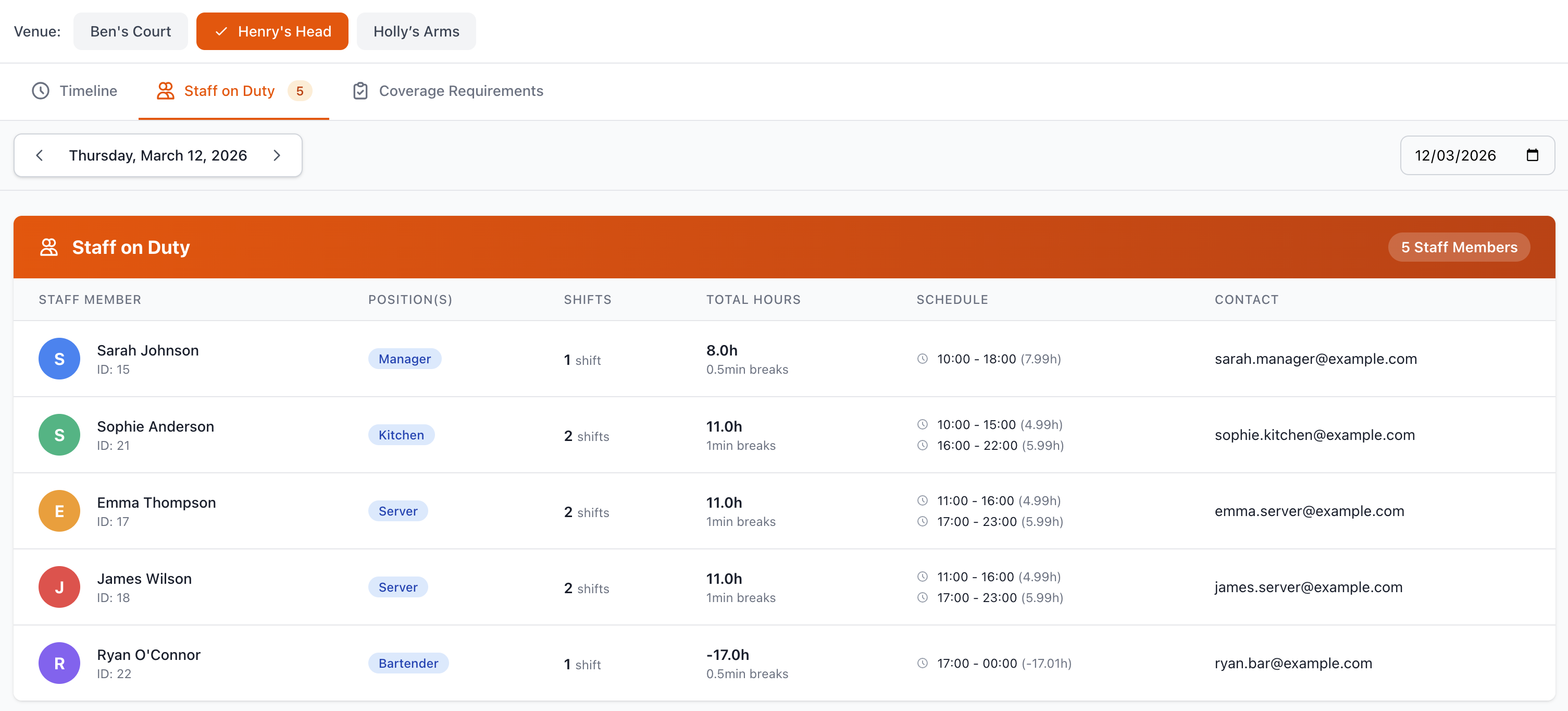This screenshot has width=1568, height=711.
Task: Click Sarah Johnson's blue avatar
Action: pyautogui.click(x=59, y=359)
